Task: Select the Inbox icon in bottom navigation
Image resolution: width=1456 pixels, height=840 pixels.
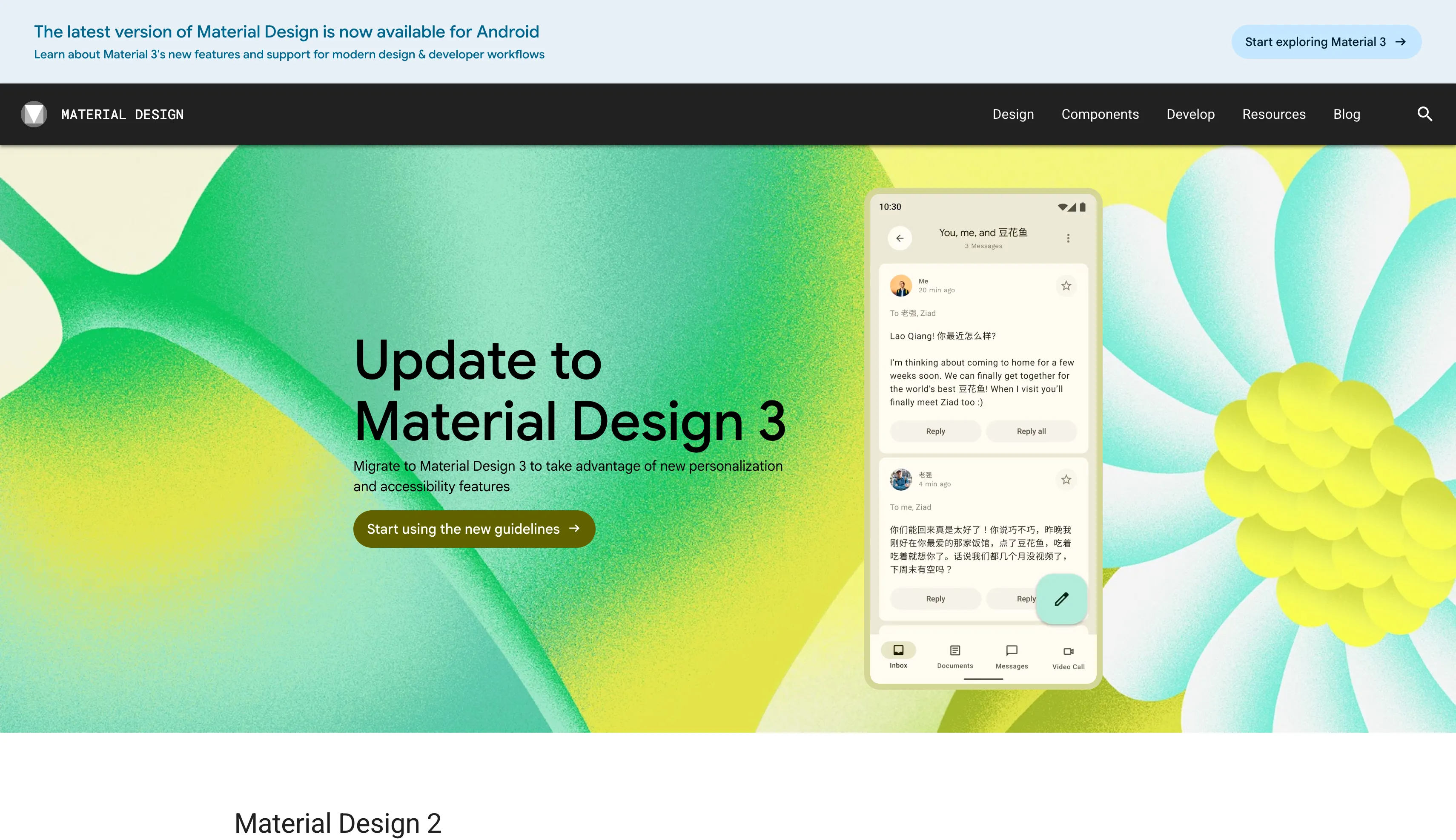Action: (x=898, y=651)
